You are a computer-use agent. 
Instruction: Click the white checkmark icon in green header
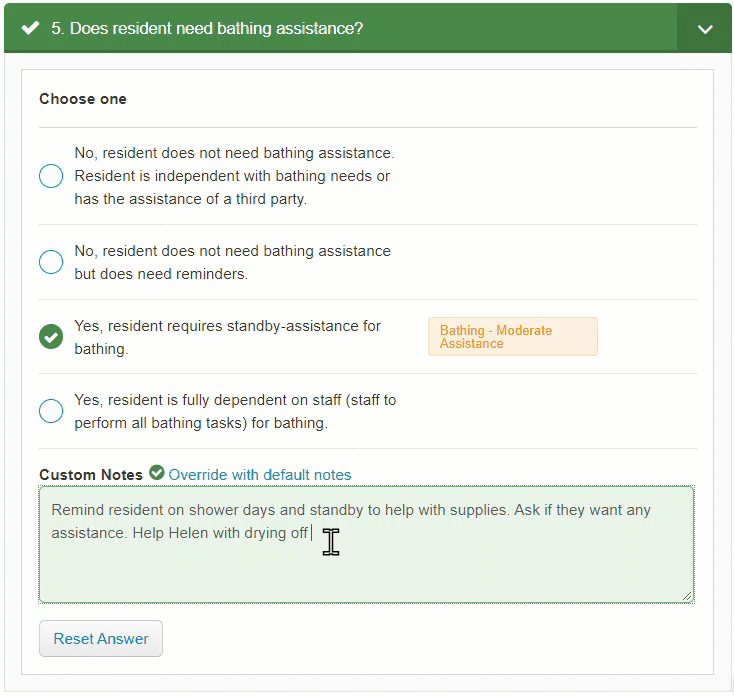pyautogui.click(x=30, y=28)
